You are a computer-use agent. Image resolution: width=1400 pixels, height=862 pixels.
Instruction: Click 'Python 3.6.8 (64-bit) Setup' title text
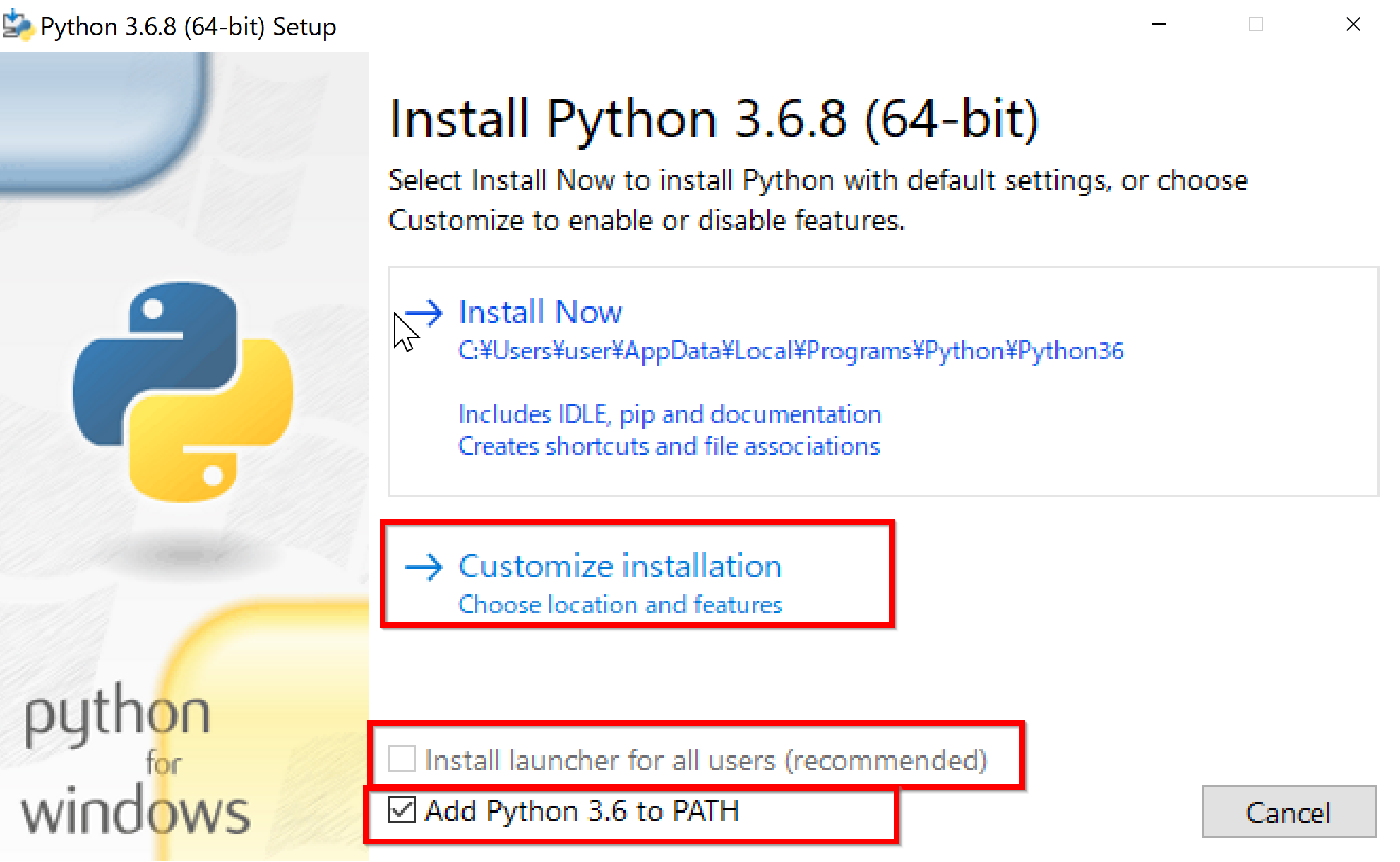coord(189,27)
